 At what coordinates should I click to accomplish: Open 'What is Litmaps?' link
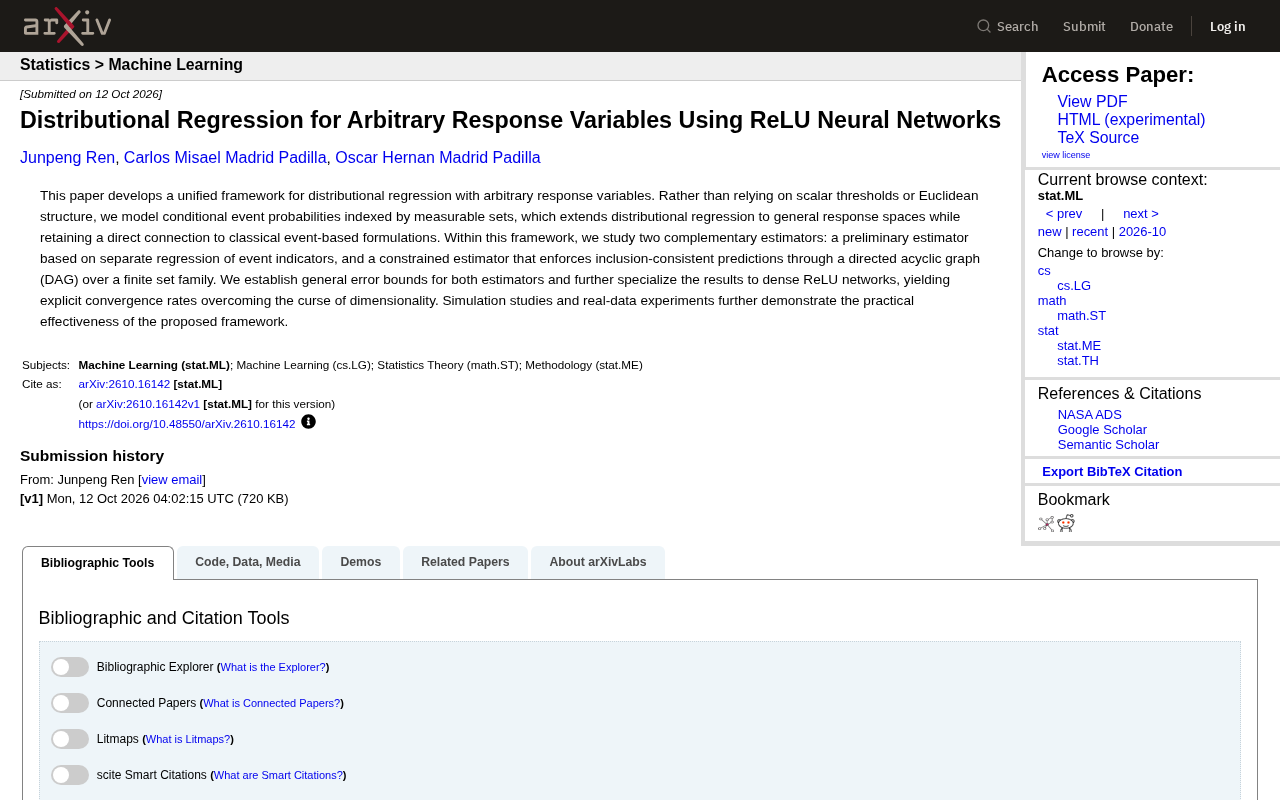point(188,739)
